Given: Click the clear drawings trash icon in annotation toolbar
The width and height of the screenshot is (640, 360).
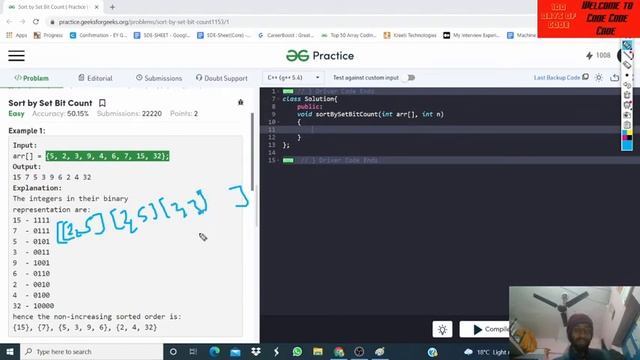Looking at the screenshot, I should click(627, 95).
